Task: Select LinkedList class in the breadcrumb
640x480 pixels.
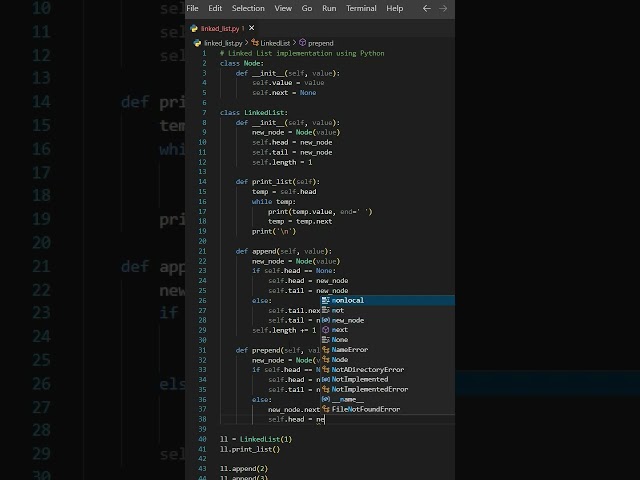Action: click(x=275, y=43)
